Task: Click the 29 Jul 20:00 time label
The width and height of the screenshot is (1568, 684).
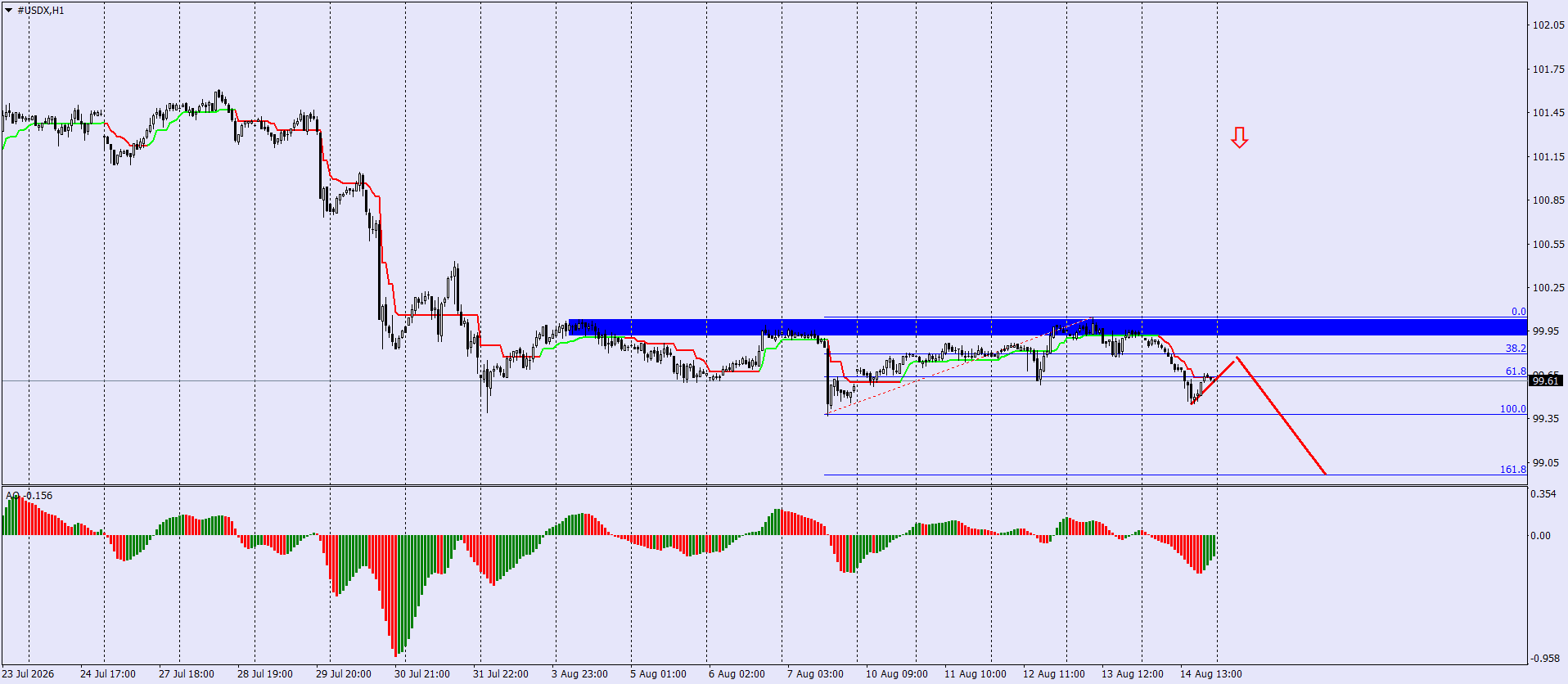Action: [x=344, y=674]
